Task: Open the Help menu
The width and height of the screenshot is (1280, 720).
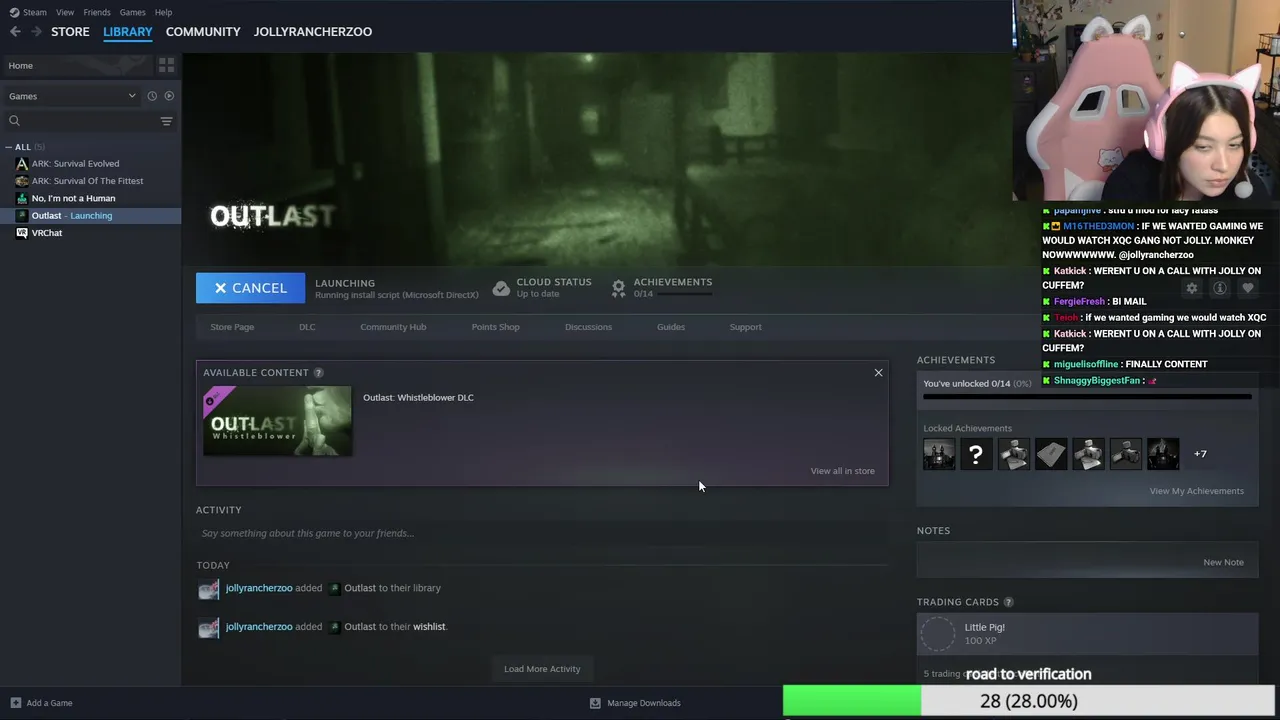Action: 163,12
